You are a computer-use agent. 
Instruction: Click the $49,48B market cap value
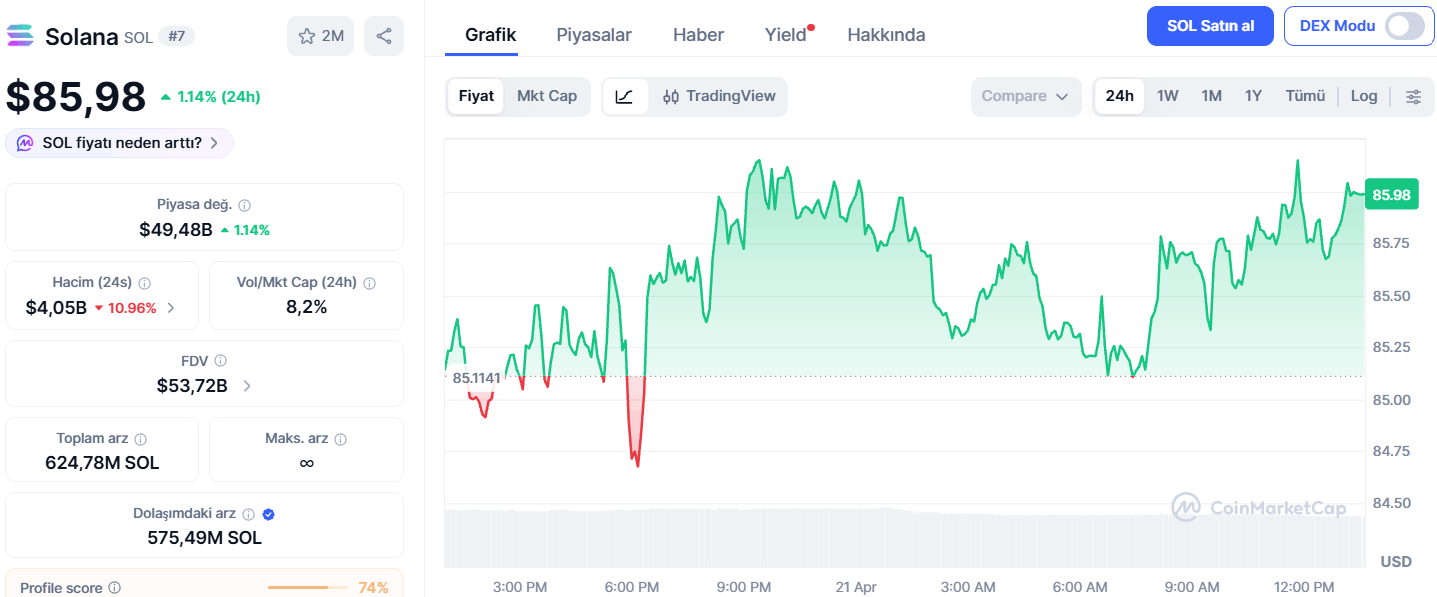176,230
